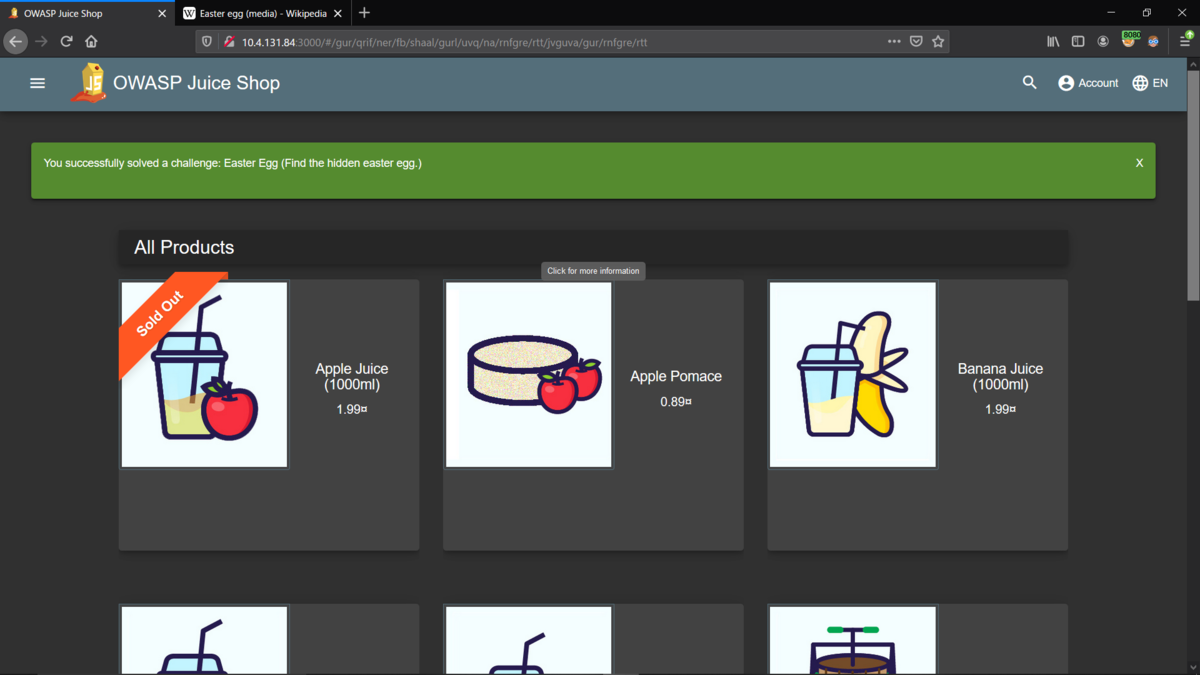The width and height of the screenshot is (1200, 675).
Task: Switch to the OWASP Juice Shop tab
Action: (87, 13)
